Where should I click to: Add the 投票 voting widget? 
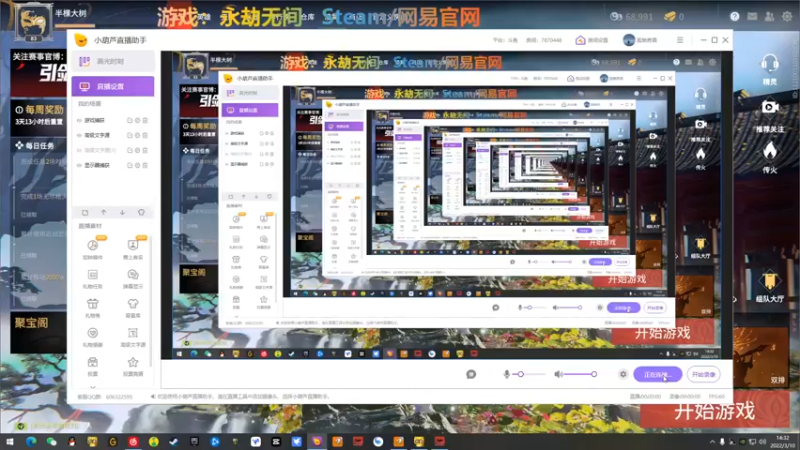[92, 366]
